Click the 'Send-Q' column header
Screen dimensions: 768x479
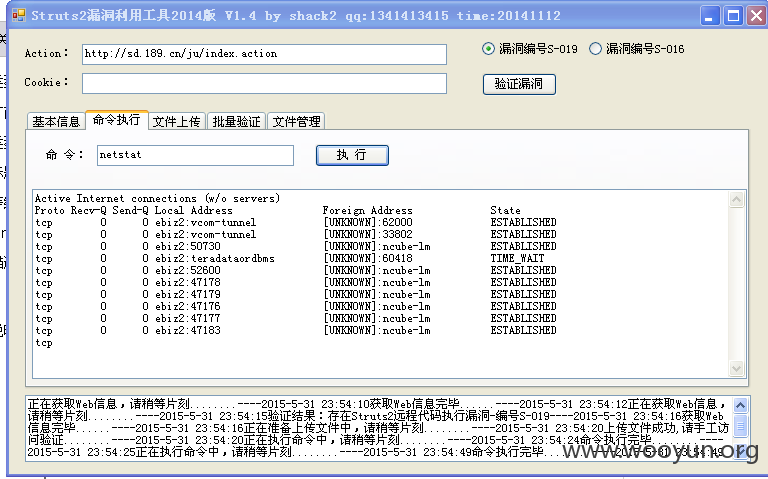[130, 210]
